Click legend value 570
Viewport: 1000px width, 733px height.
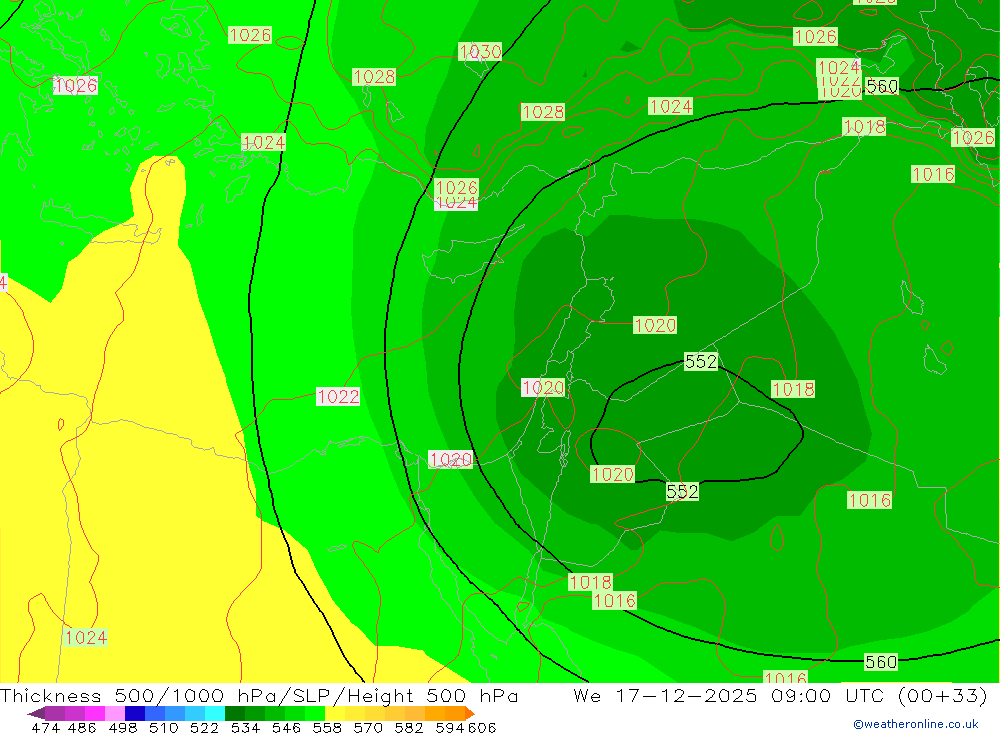pos(367,727)
